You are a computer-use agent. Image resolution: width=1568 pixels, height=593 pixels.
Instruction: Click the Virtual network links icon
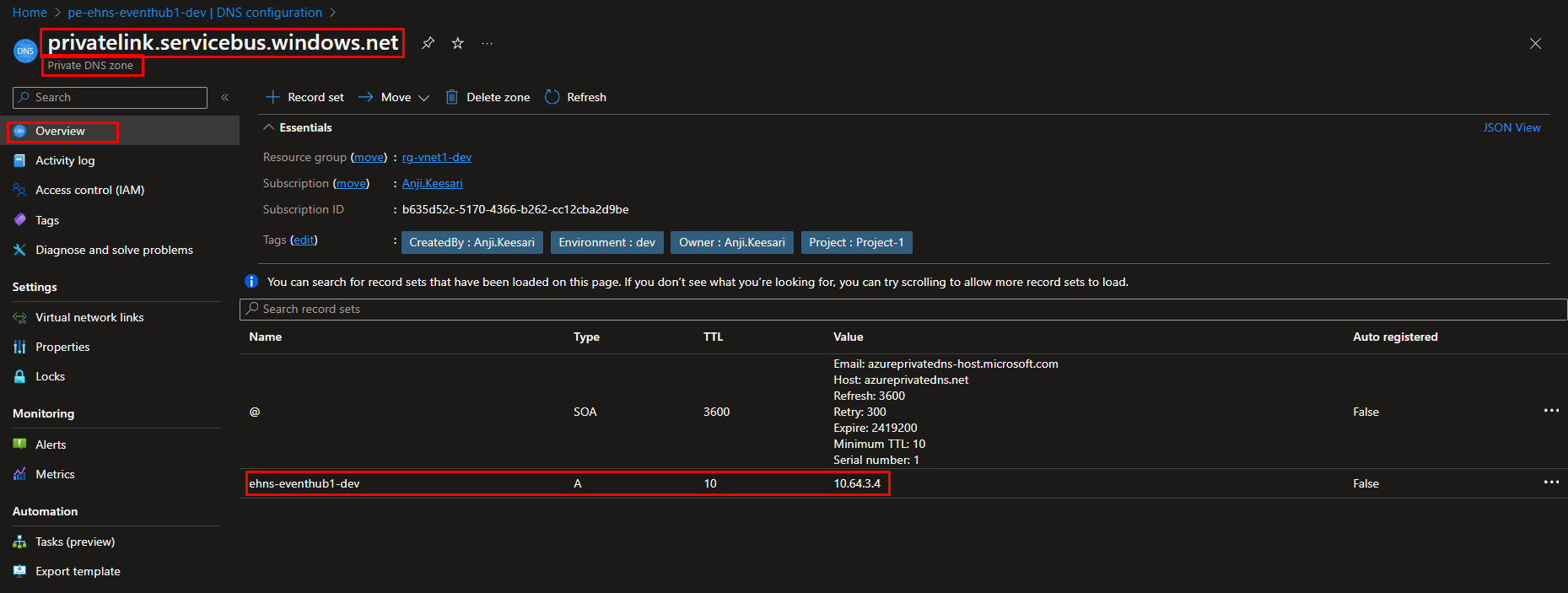(x=20, y=317)
